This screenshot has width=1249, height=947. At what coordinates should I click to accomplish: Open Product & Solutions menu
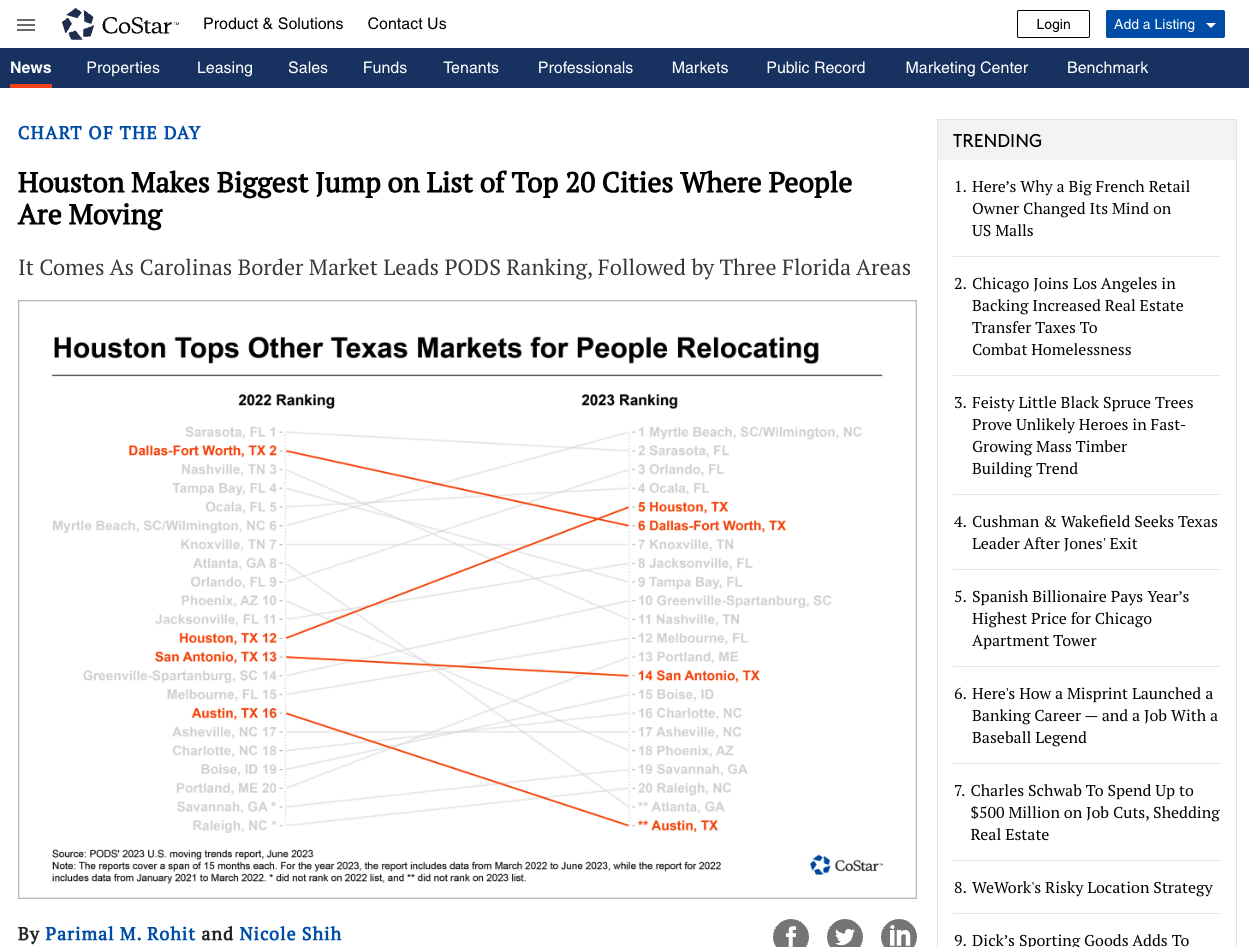(x=273, y=24)
